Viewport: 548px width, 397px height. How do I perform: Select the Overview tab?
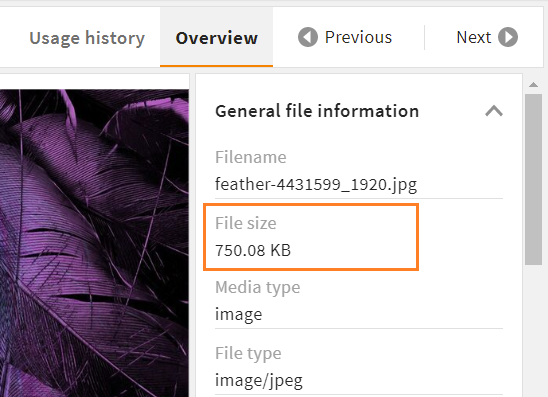[x=216, y=37]
